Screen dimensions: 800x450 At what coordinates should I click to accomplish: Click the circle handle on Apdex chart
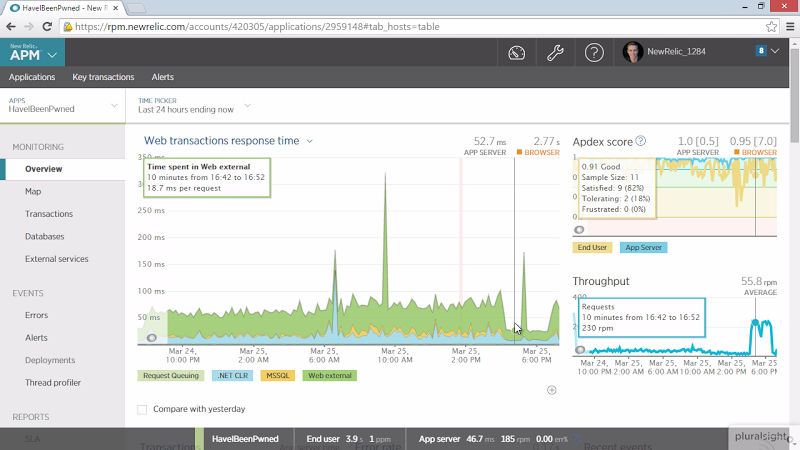579,230
